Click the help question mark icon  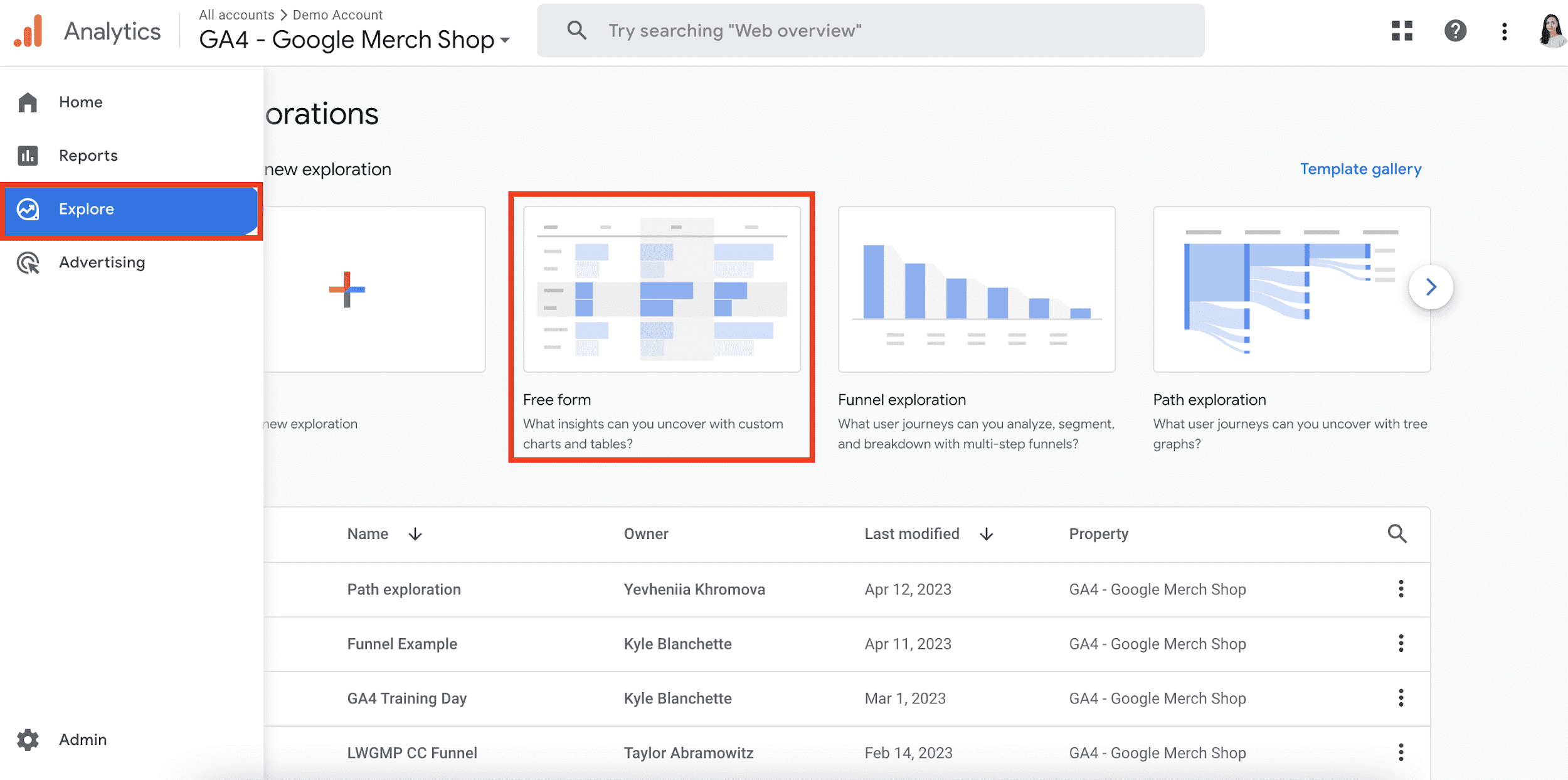point(1453,30)
